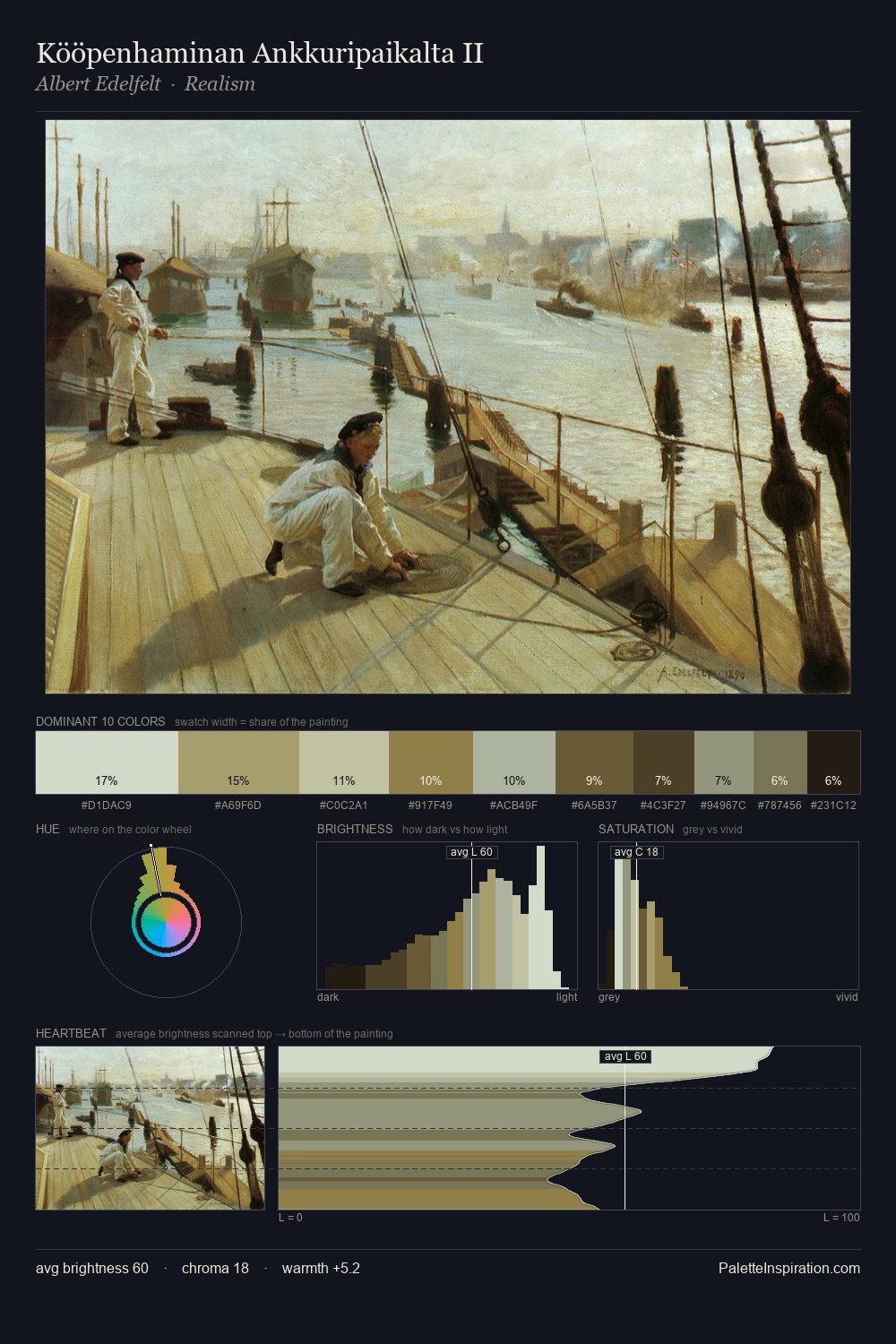
Task: Choose the #917F49 color swatch
Action: click(431, 762)
